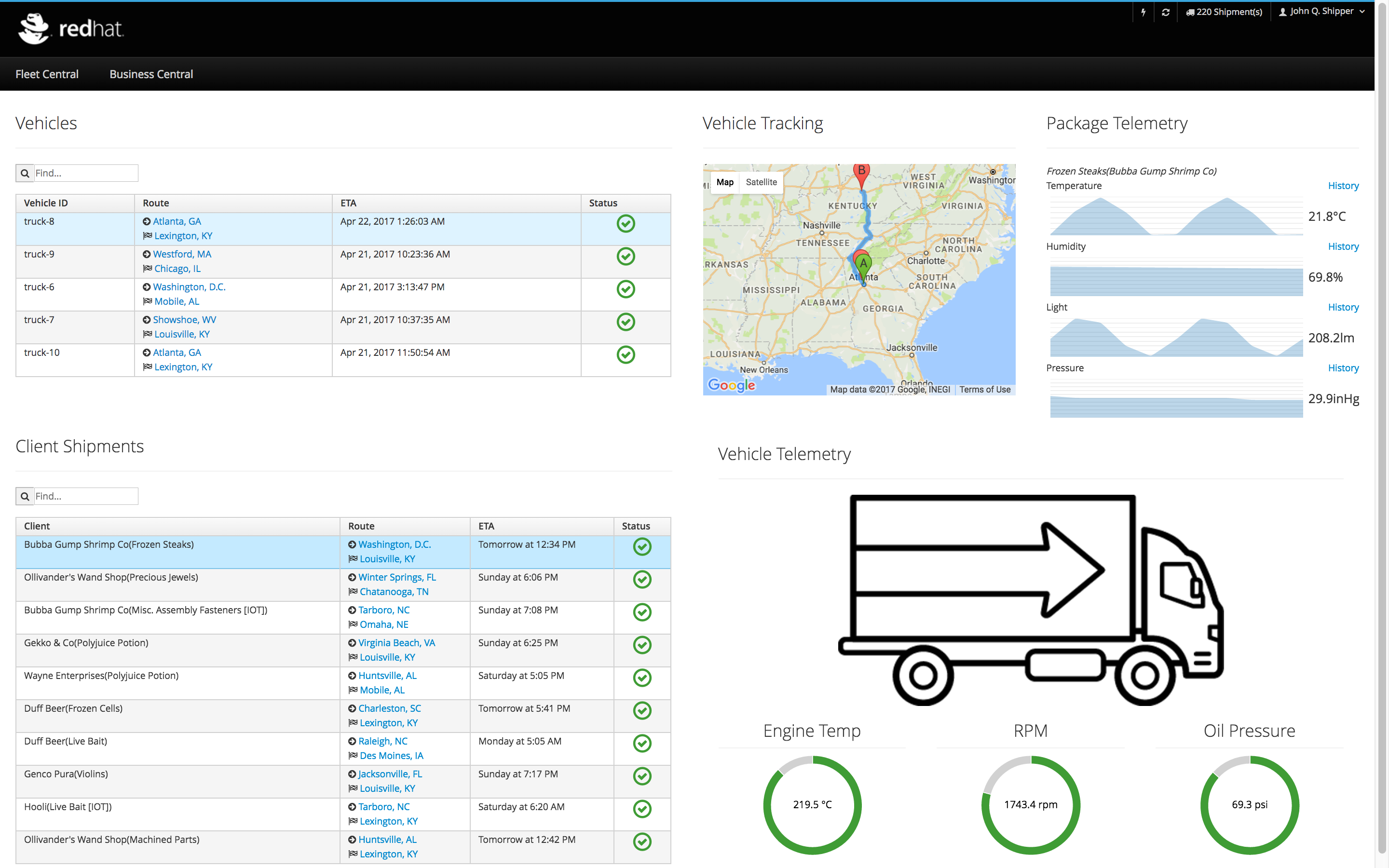Viewport: 1389px width, 868px height.
Task: Open the Fleet Central tab
Action: pyautogui.click(x=47, y=74)
